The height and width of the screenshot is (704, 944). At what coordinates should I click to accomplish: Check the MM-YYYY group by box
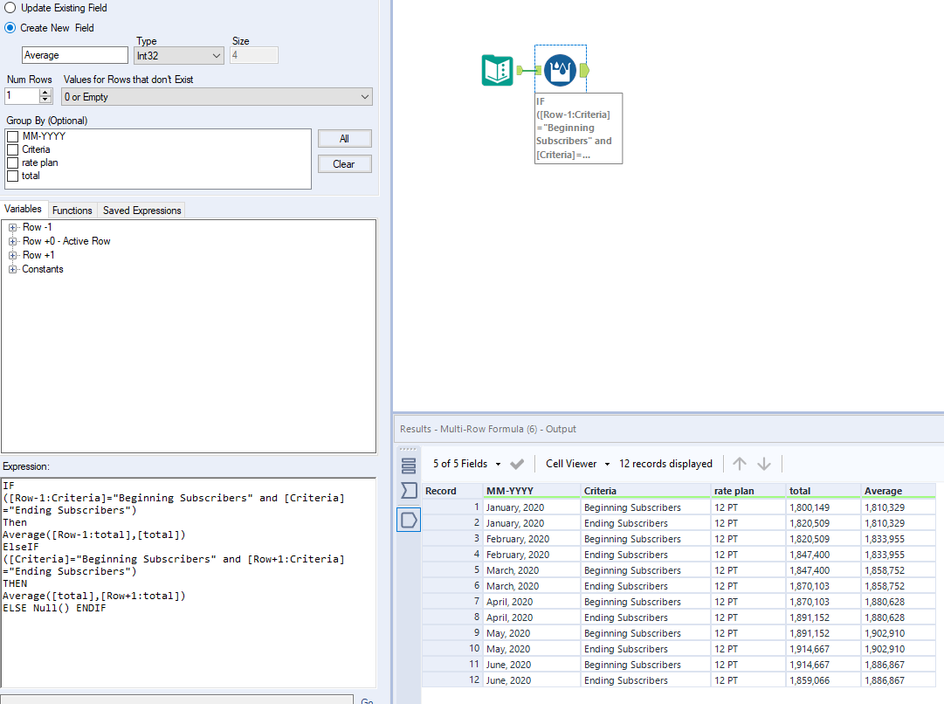point(13,137)
